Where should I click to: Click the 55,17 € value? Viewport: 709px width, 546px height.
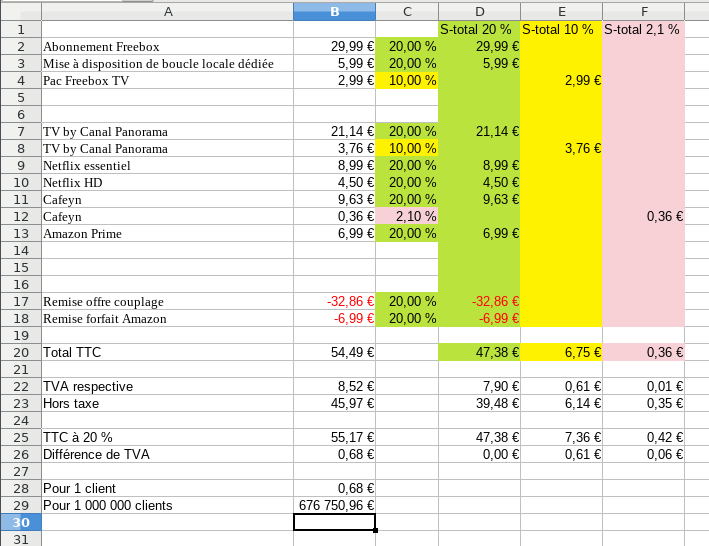click(x=334, y=438)
